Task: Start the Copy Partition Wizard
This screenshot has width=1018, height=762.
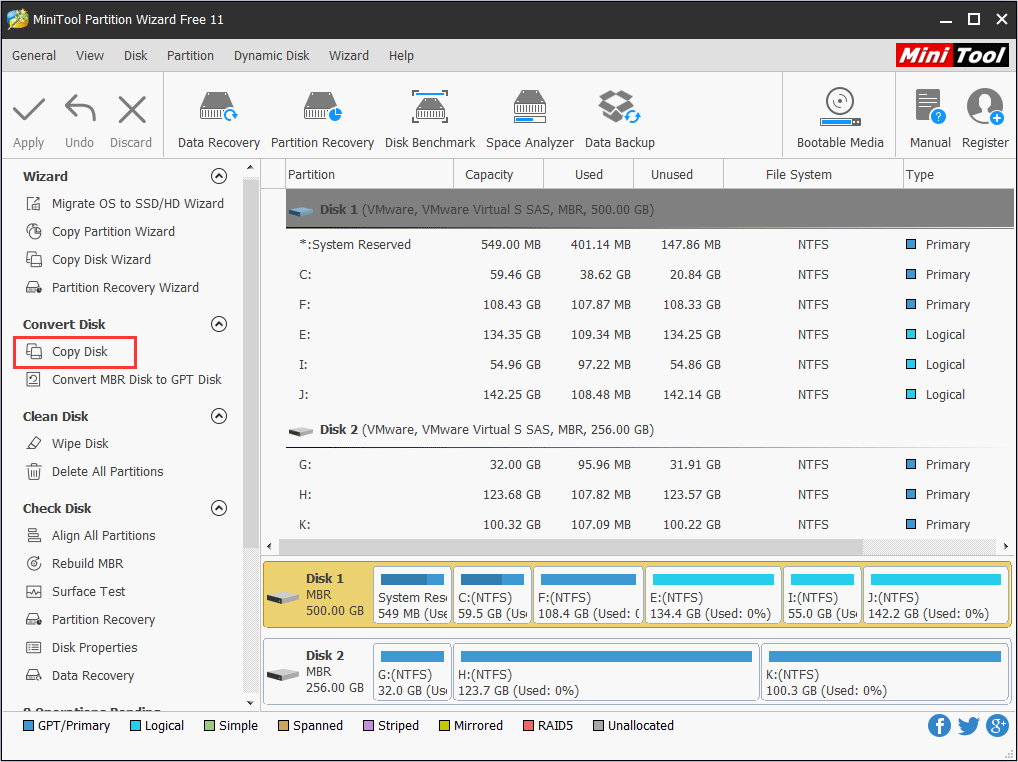Action: [99, 232]
